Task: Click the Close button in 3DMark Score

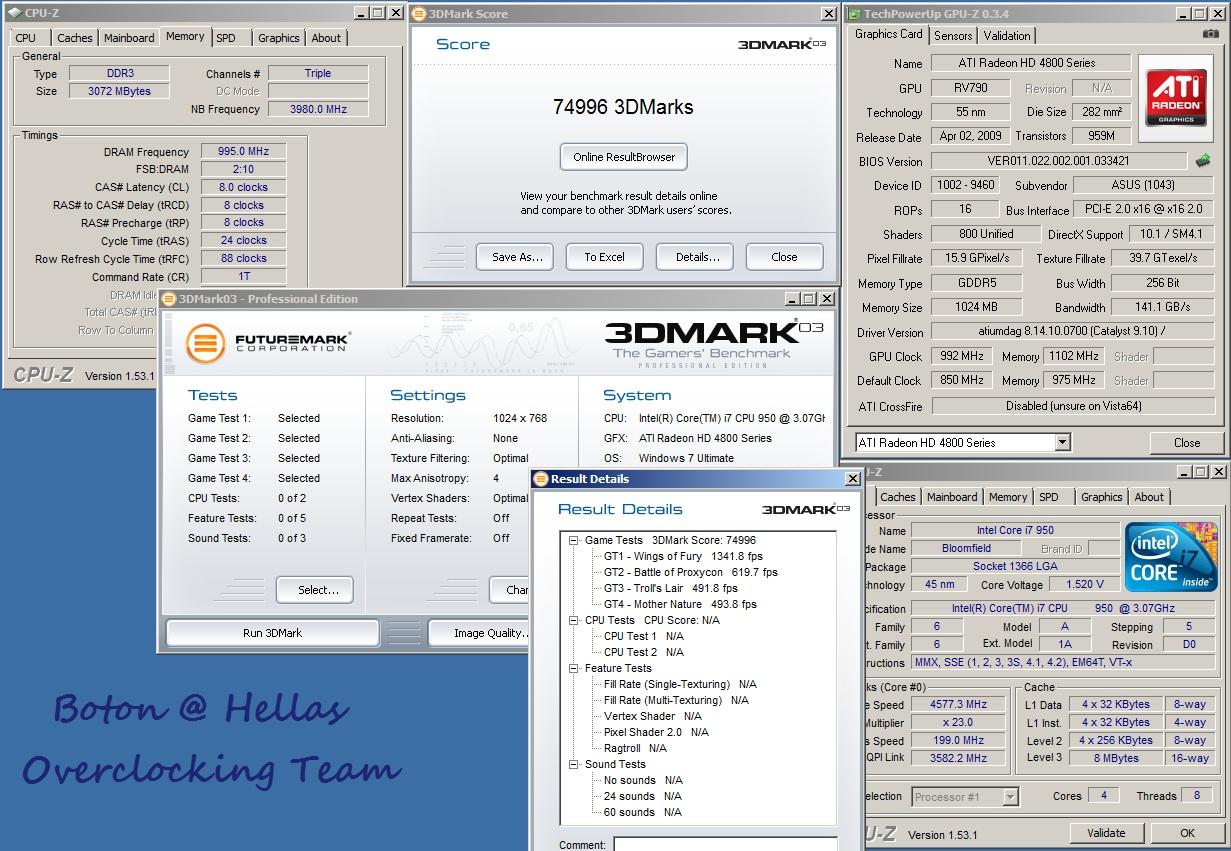Action: click(784, 257)
